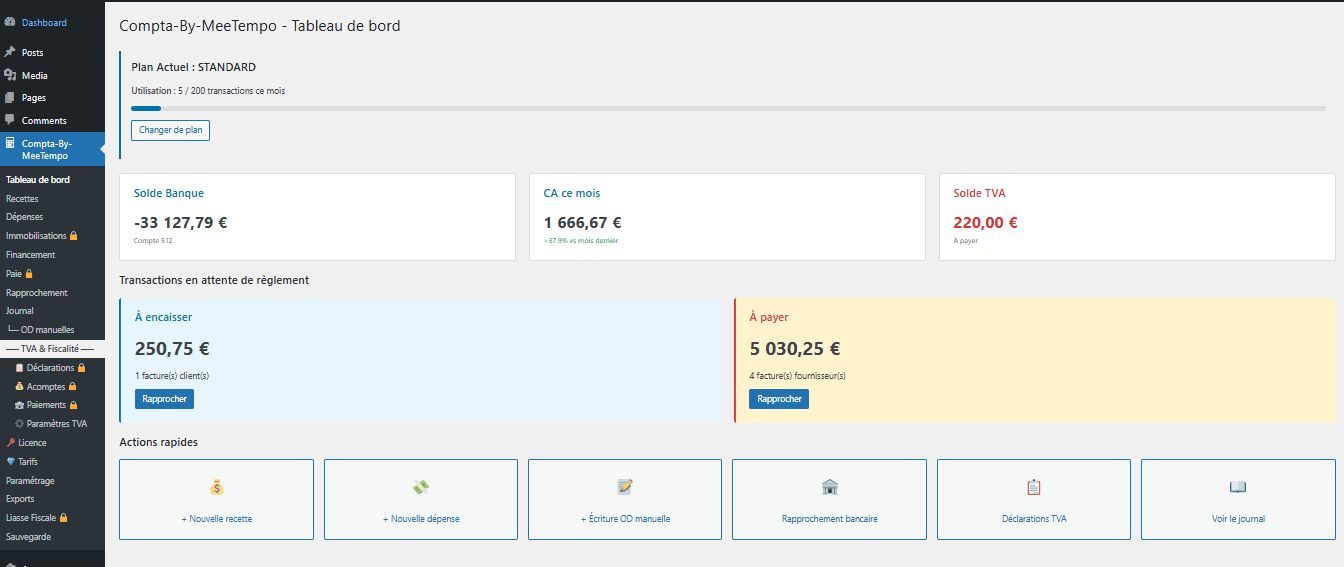This screenshot has height=567, width=1344.
Task: Open Financement in the sidebar
Action: click(31, 255)
